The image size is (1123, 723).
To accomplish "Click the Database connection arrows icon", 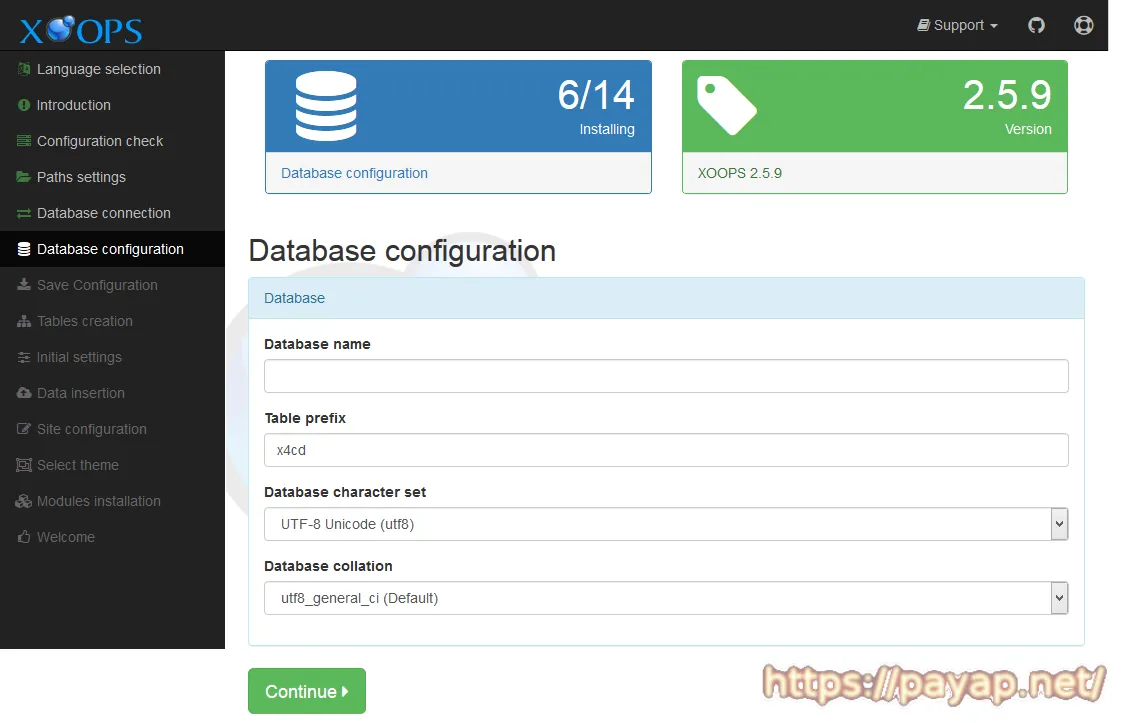I will tap(24, 213).
